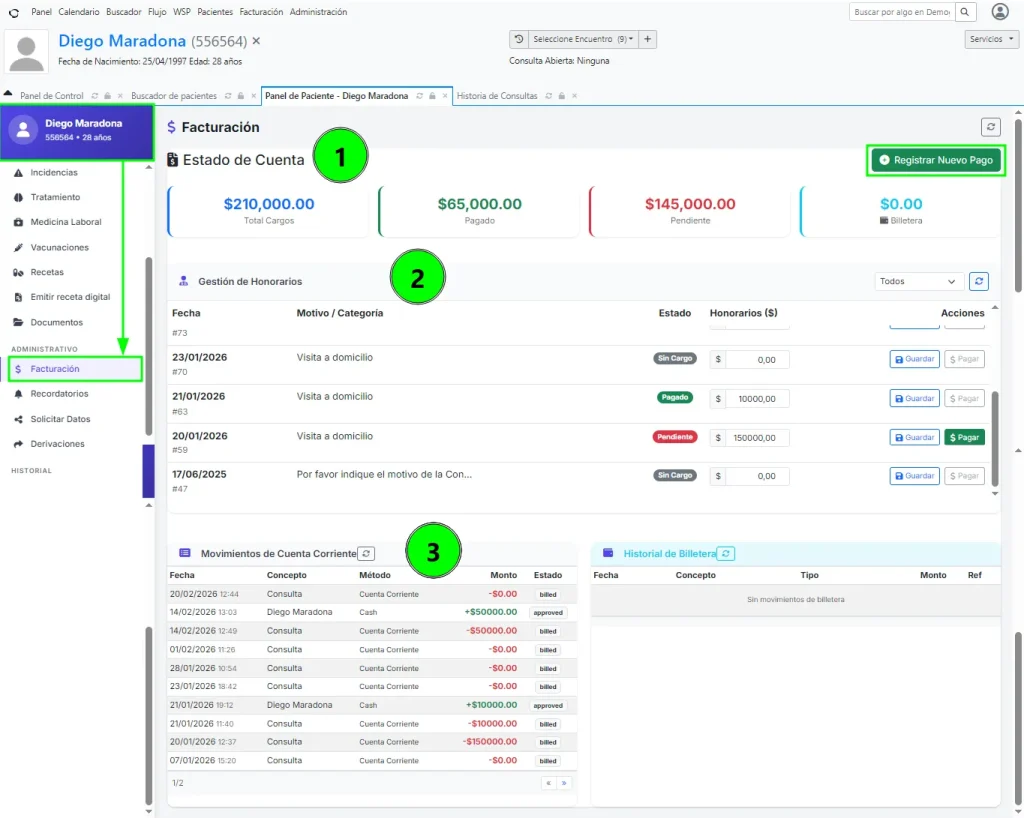Screen dimensions: 1024x818
Task: Expand the Seleccione Encuentro dropdown
Action: 583,39
